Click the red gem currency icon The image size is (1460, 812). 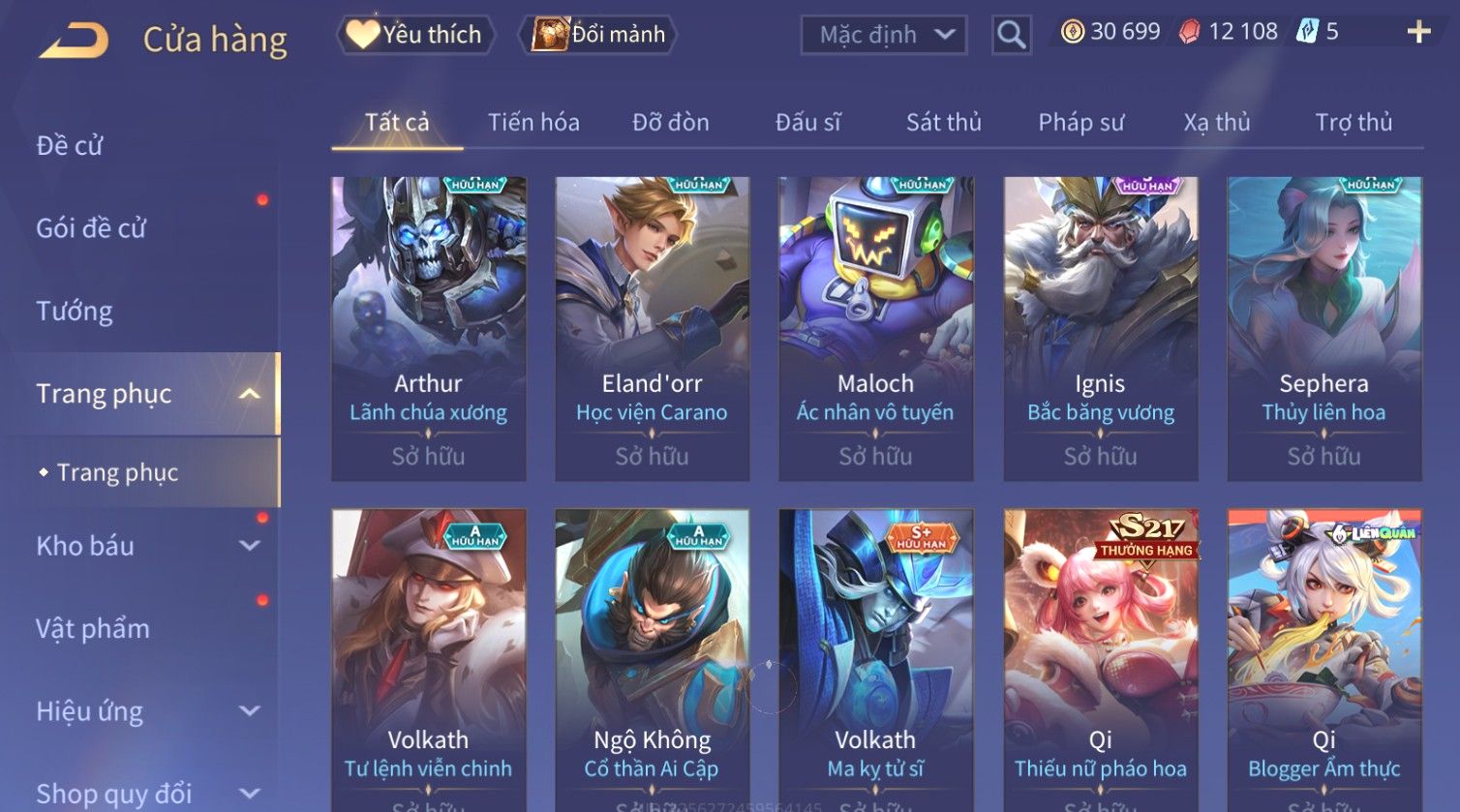point(1189,32)
